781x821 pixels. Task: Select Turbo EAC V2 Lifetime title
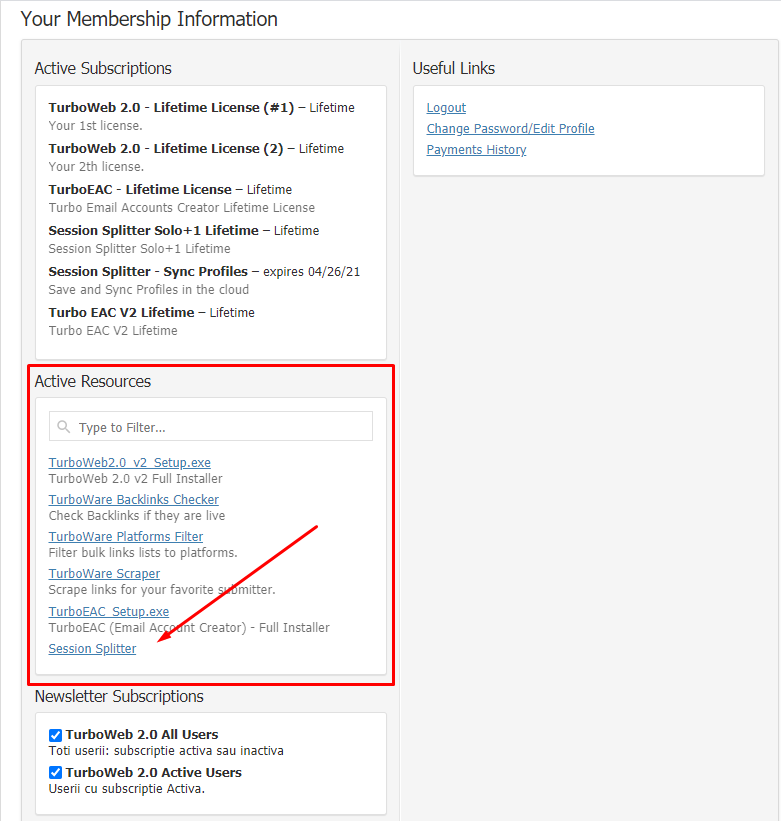(x=121, y=313)
